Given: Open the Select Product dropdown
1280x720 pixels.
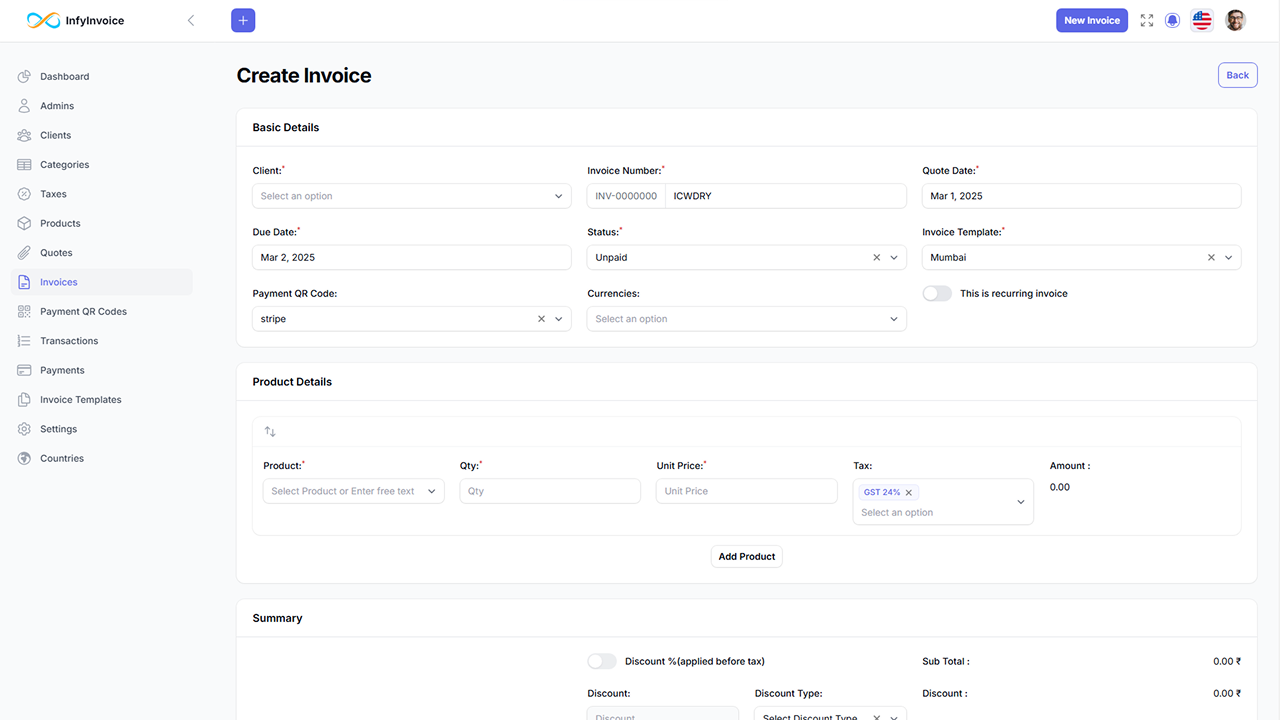Looking at the screenshot, I should pos(353,491).
